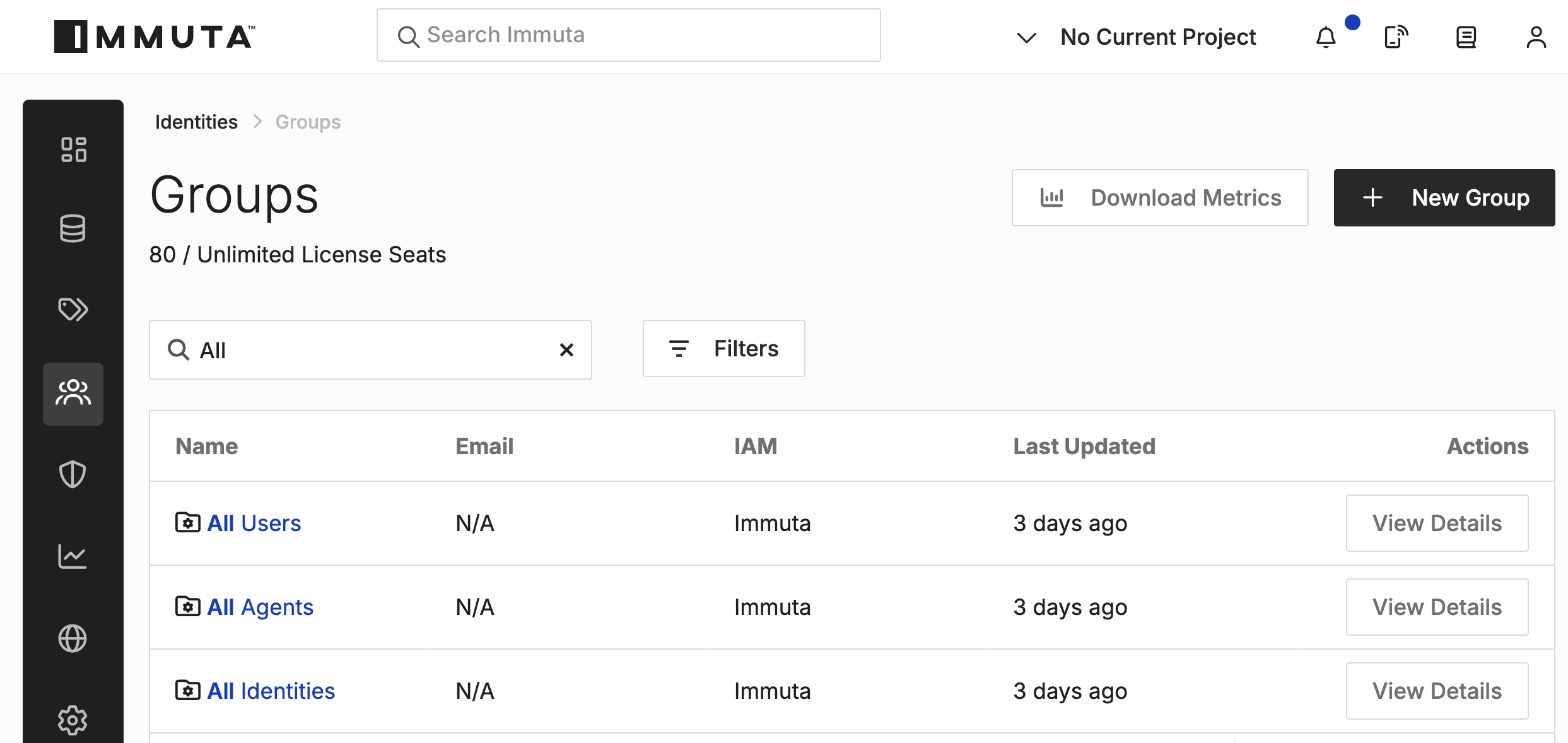Clear the All search text
The height and width of the screenshot is (743, 1568).
click(x=566, y=349)
